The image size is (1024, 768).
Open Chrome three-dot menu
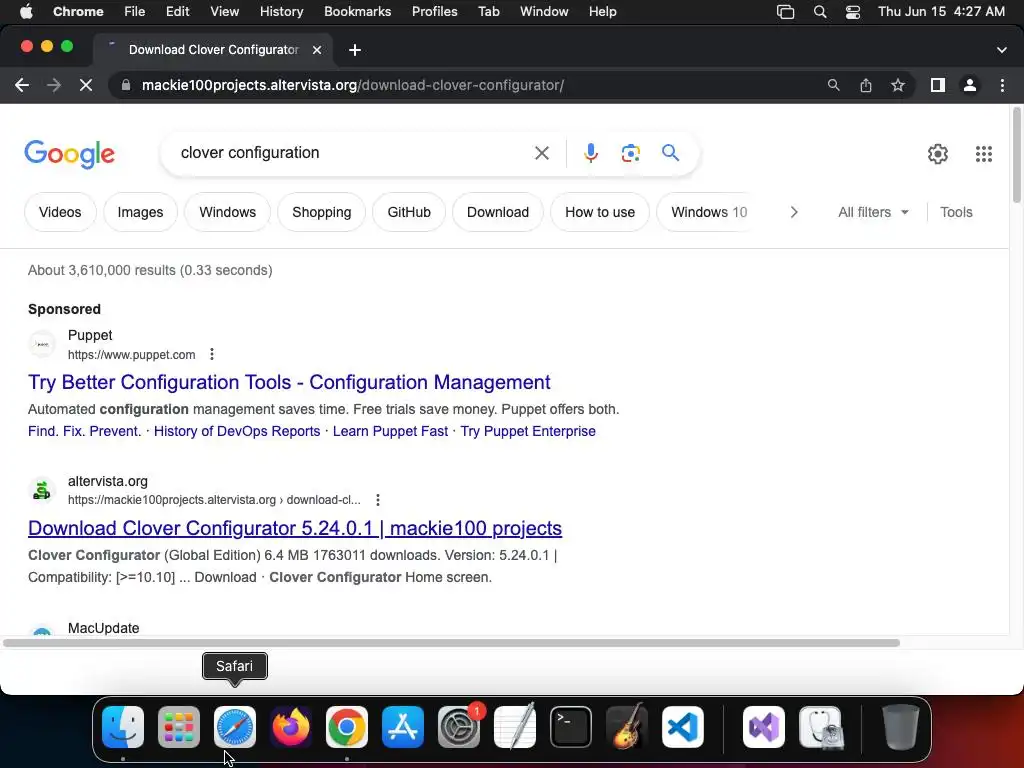pyautogui.click(x=1002, y=85)
